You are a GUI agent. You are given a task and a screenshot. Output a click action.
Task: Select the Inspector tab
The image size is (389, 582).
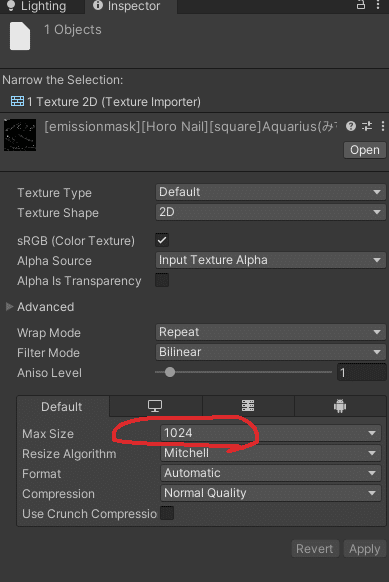(131, 6)
